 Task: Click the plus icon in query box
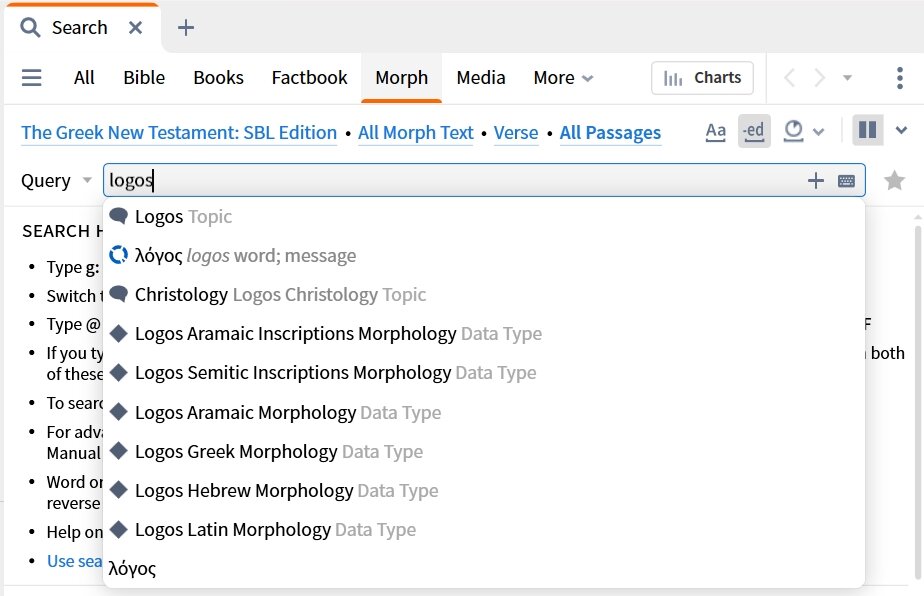coord(816,180)
